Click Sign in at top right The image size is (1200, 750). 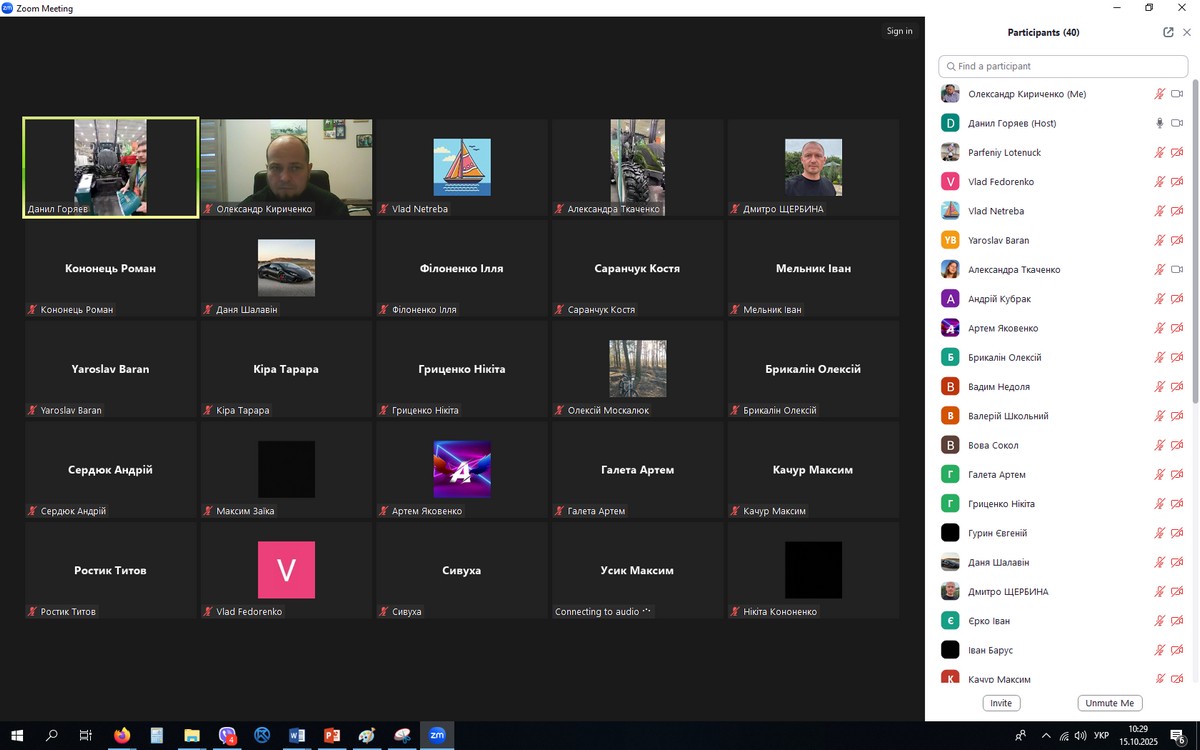[899, 31]
